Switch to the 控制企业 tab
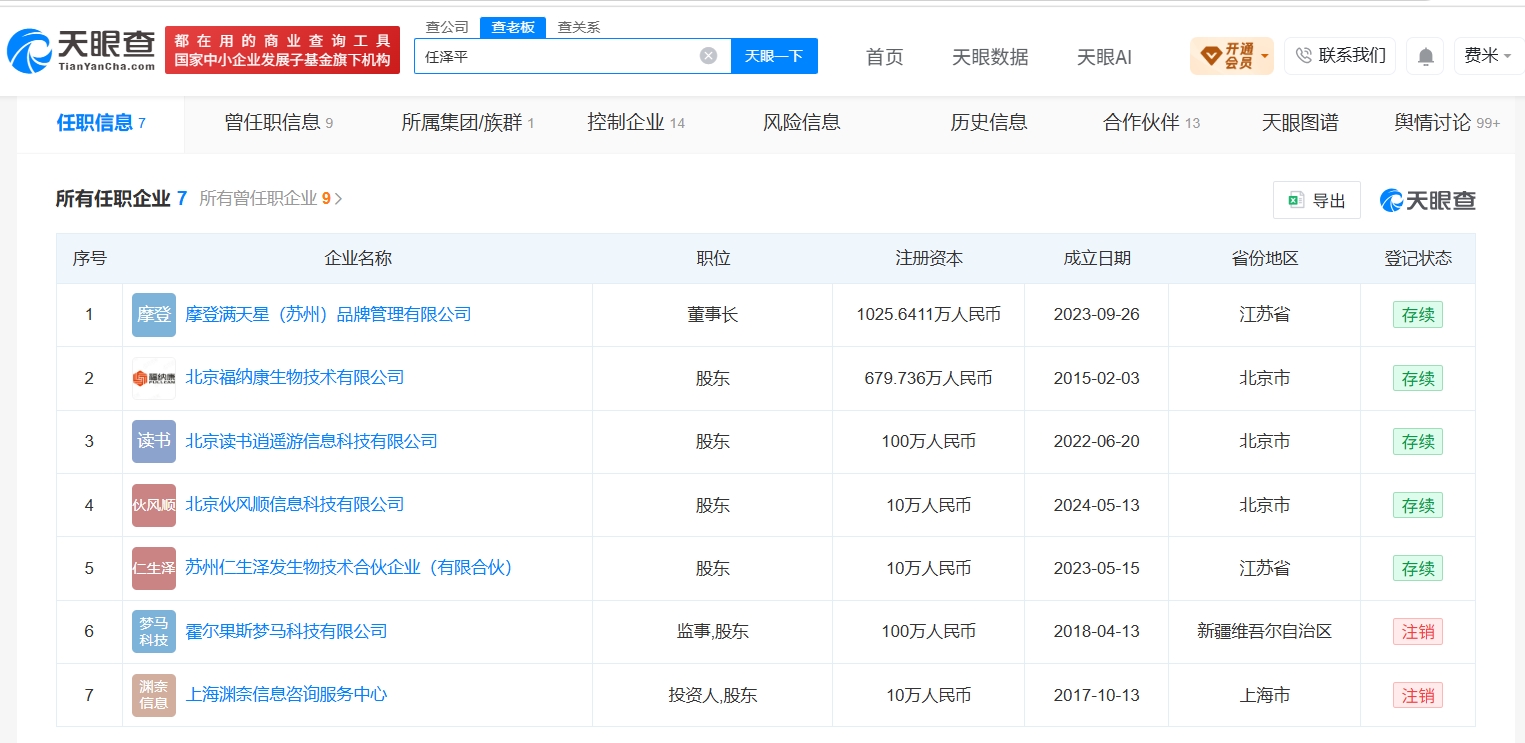 click(x=636, y=123)
